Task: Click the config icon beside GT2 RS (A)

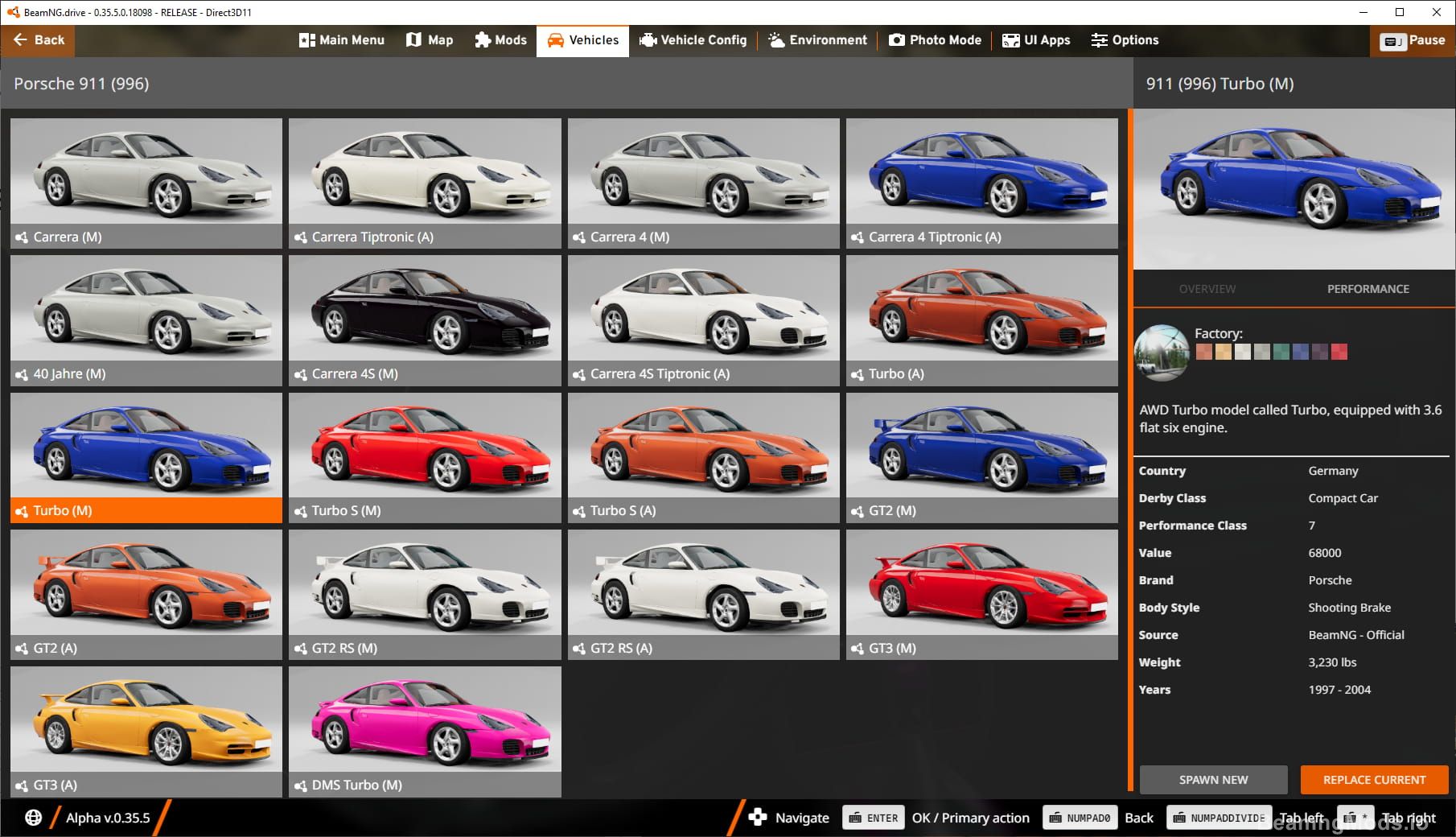Action: click(x=578, y=649)
